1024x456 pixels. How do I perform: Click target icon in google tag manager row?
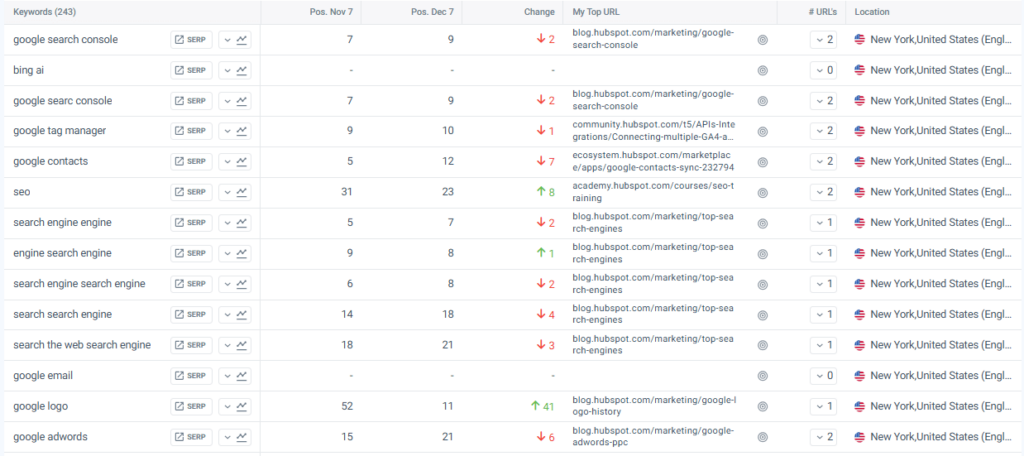point(762,131)
